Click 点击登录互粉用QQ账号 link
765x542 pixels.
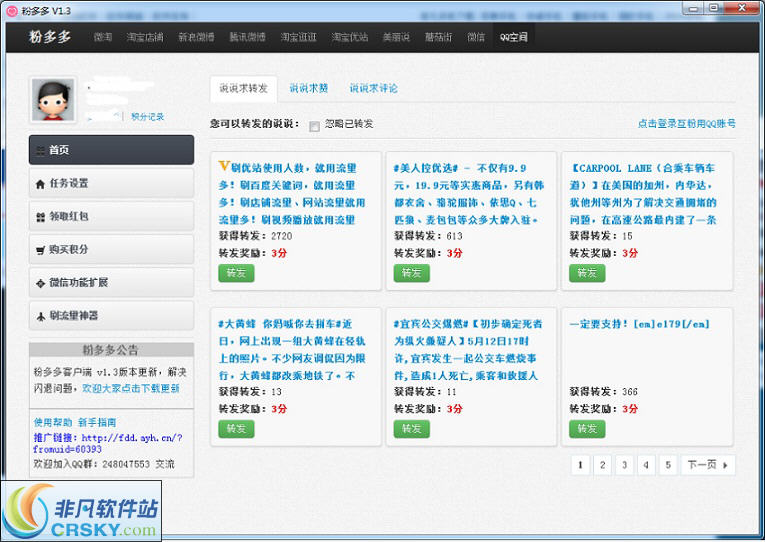[x=686, y=124]
